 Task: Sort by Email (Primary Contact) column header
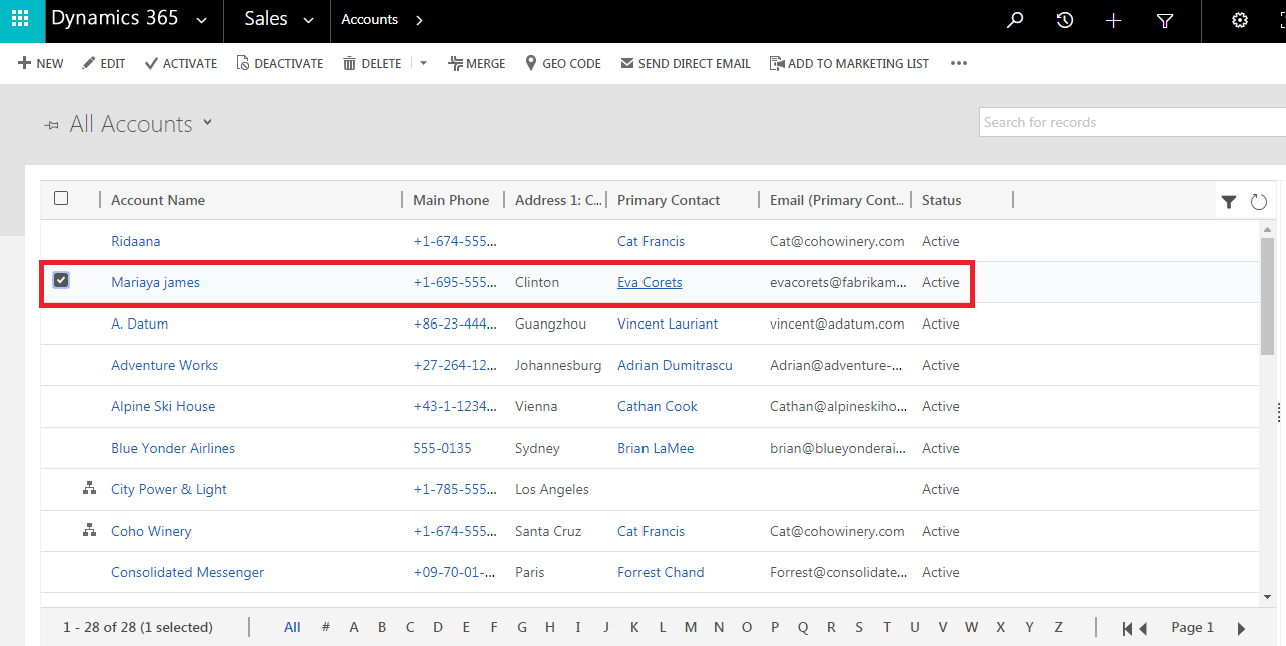837,200
